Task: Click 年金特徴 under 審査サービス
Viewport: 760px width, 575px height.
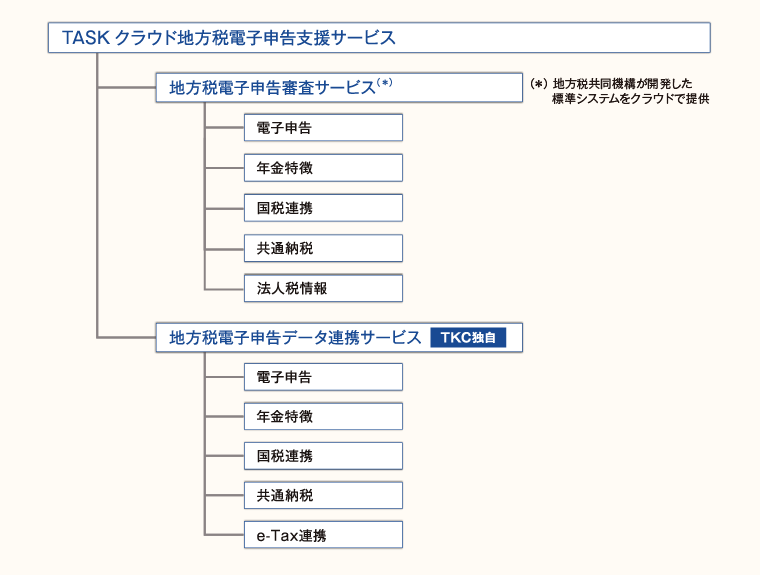Action: pyautogui.click(x=323, y=168)
